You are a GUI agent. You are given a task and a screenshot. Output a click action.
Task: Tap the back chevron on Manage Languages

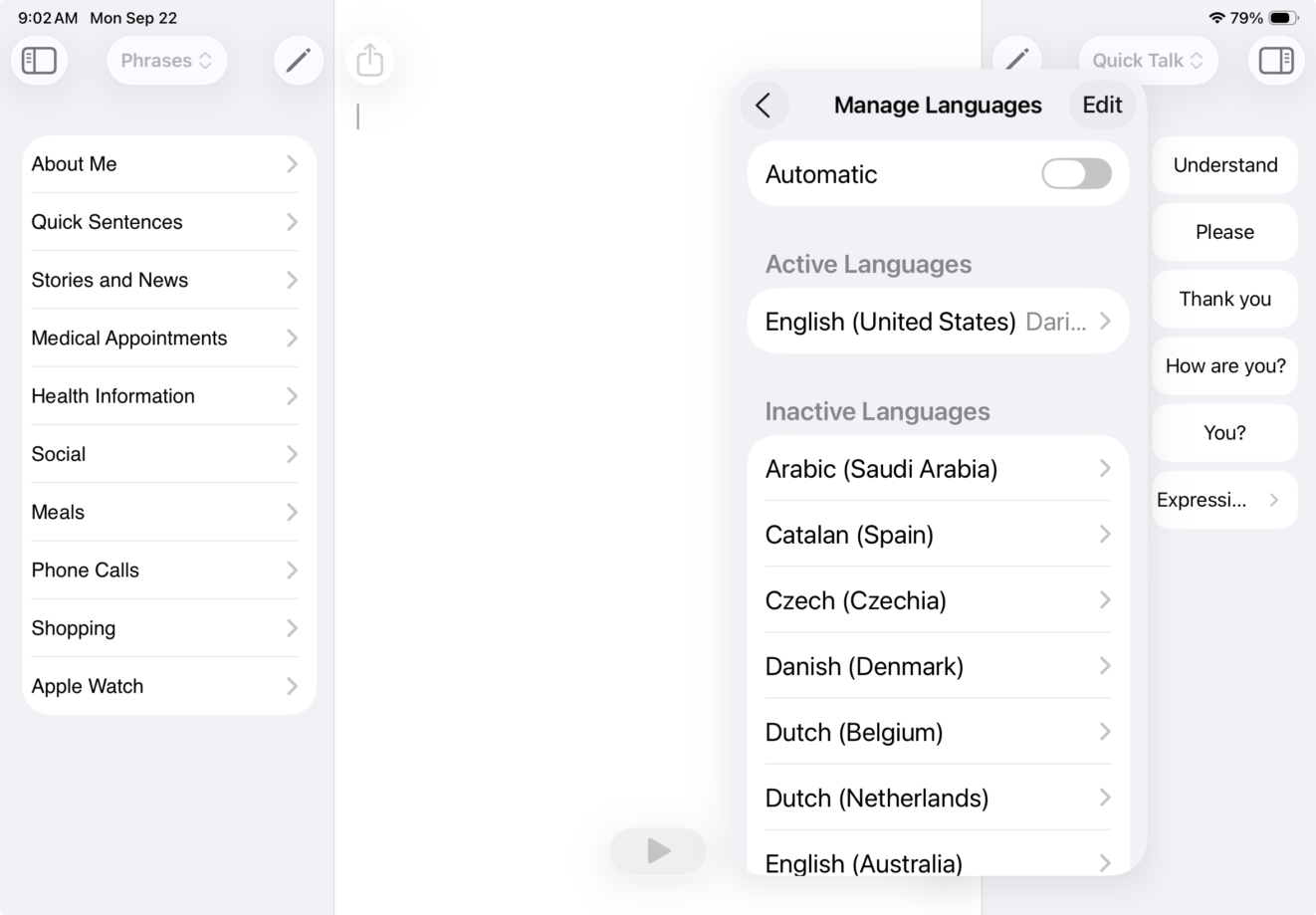(x=765, y=105)
